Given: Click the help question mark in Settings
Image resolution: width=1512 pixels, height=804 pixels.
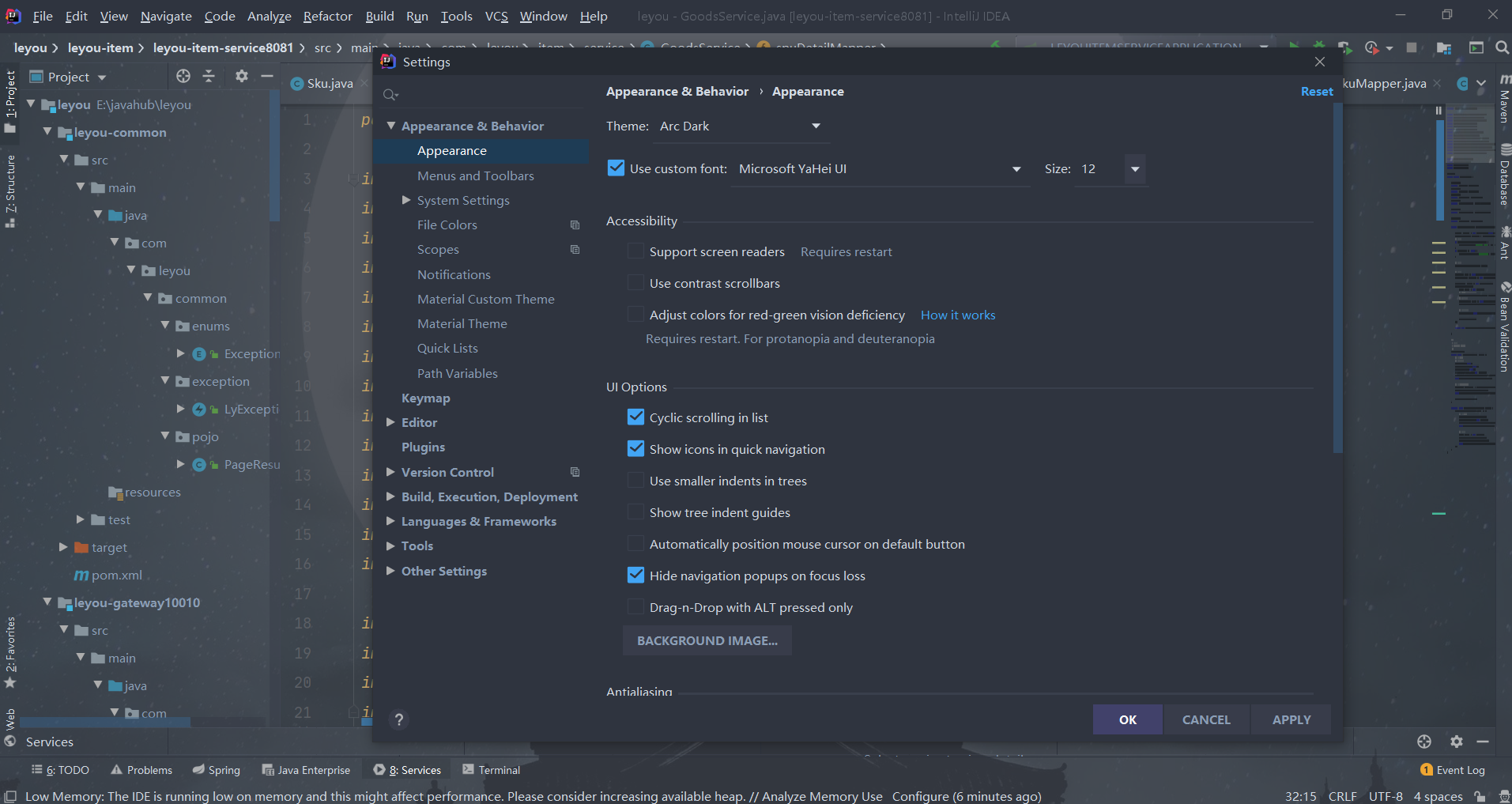Looking at the screenshot, I should pyautogui.click(x=399, y=719).
